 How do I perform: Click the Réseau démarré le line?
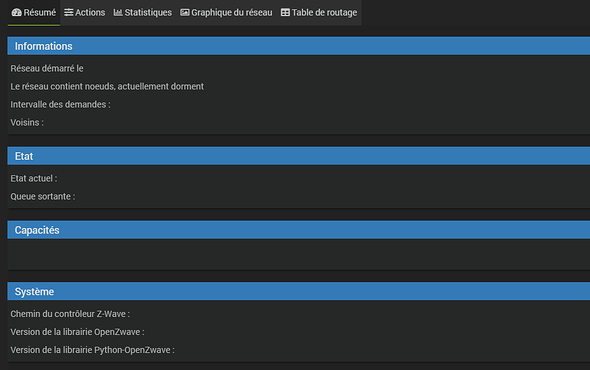[x=47, y=69]
